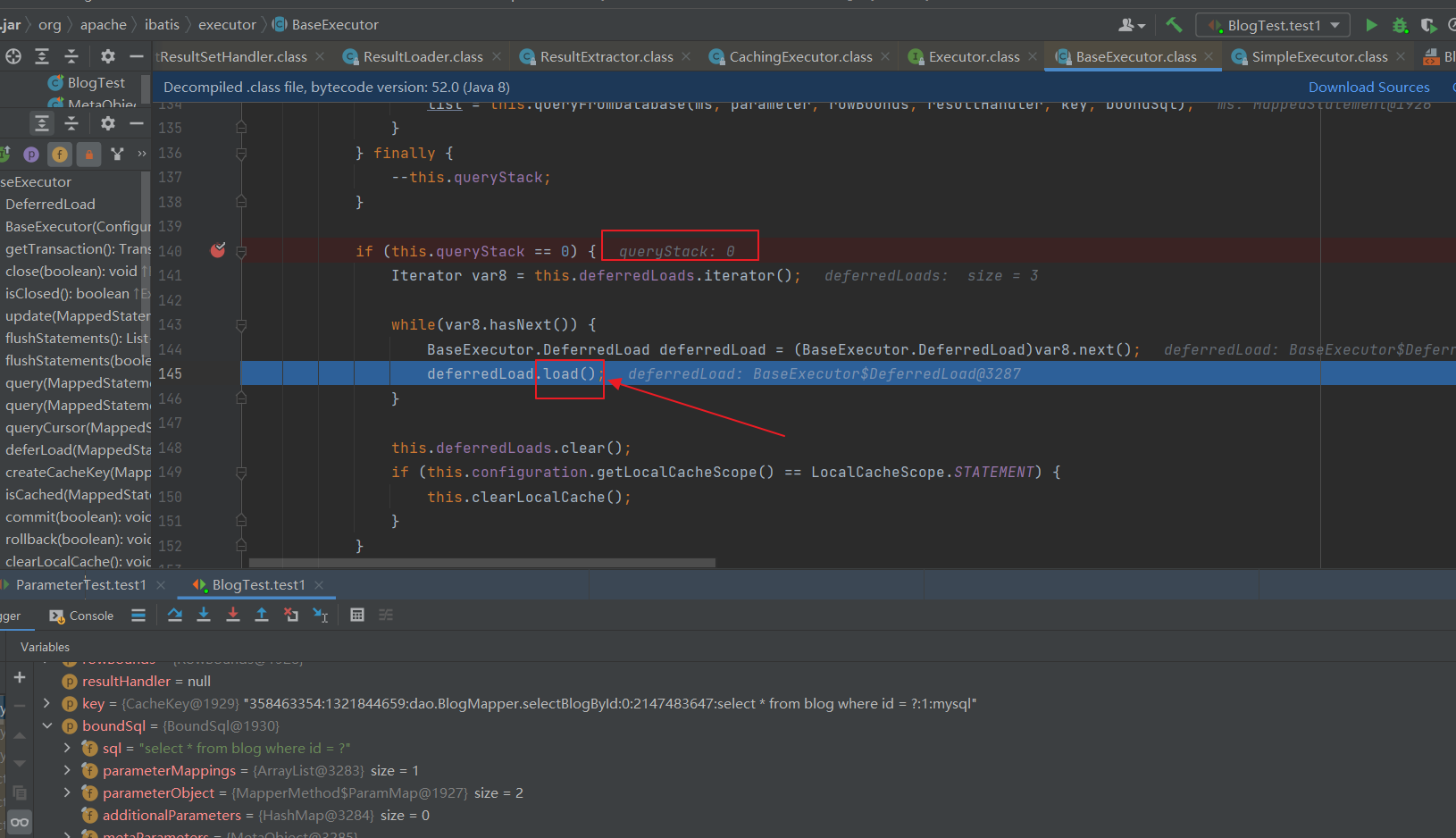The image size is (1456, 838).
Task: Expand parameterMappings field node
Action: coord(67,771)
